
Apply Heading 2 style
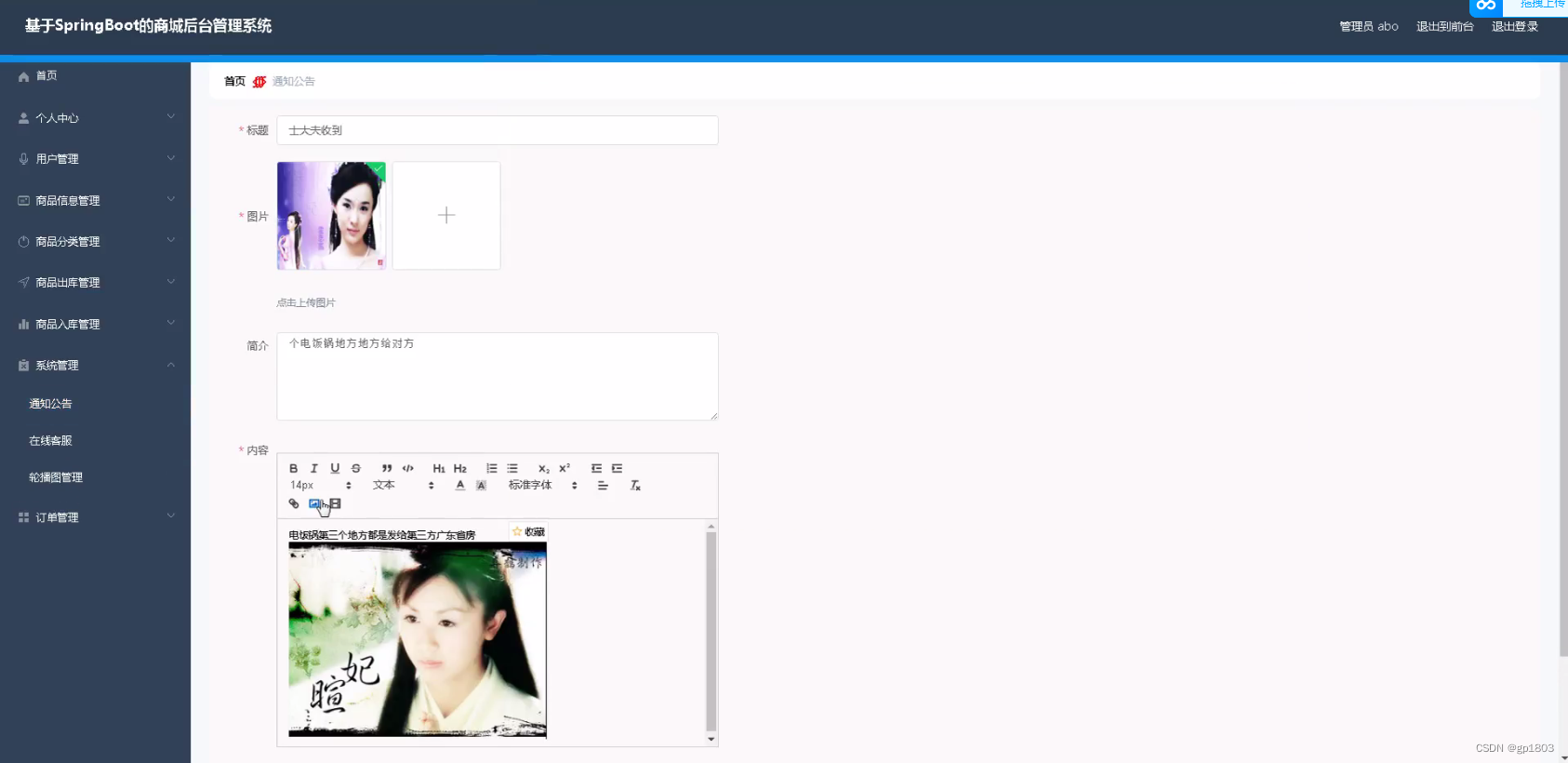click(459, 469)
